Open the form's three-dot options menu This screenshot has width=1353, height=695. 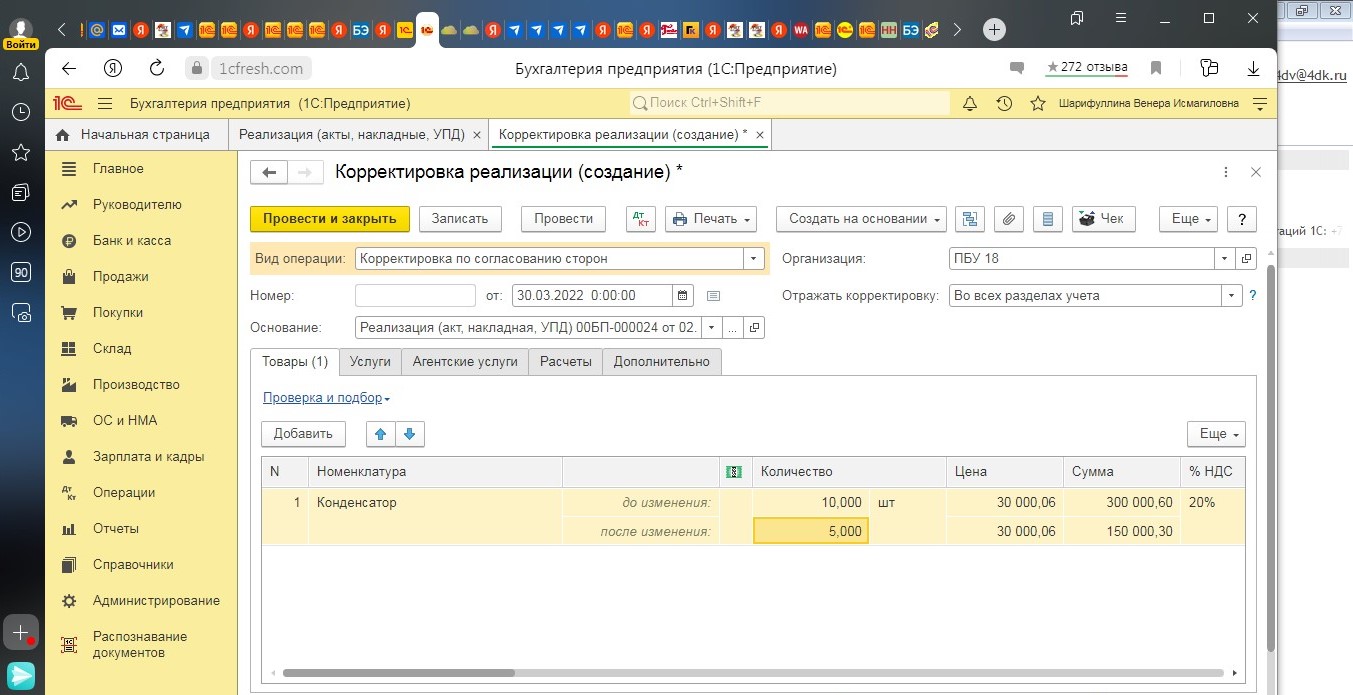coord(1226,172)
